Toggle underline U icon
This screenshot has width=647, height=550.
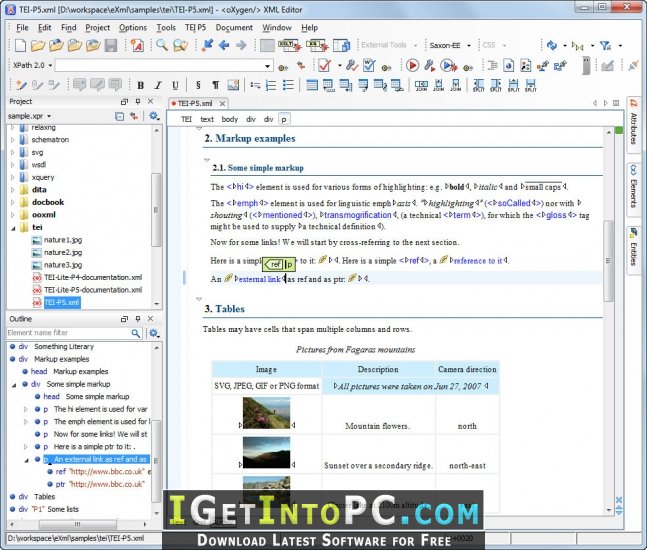[175, 85]
